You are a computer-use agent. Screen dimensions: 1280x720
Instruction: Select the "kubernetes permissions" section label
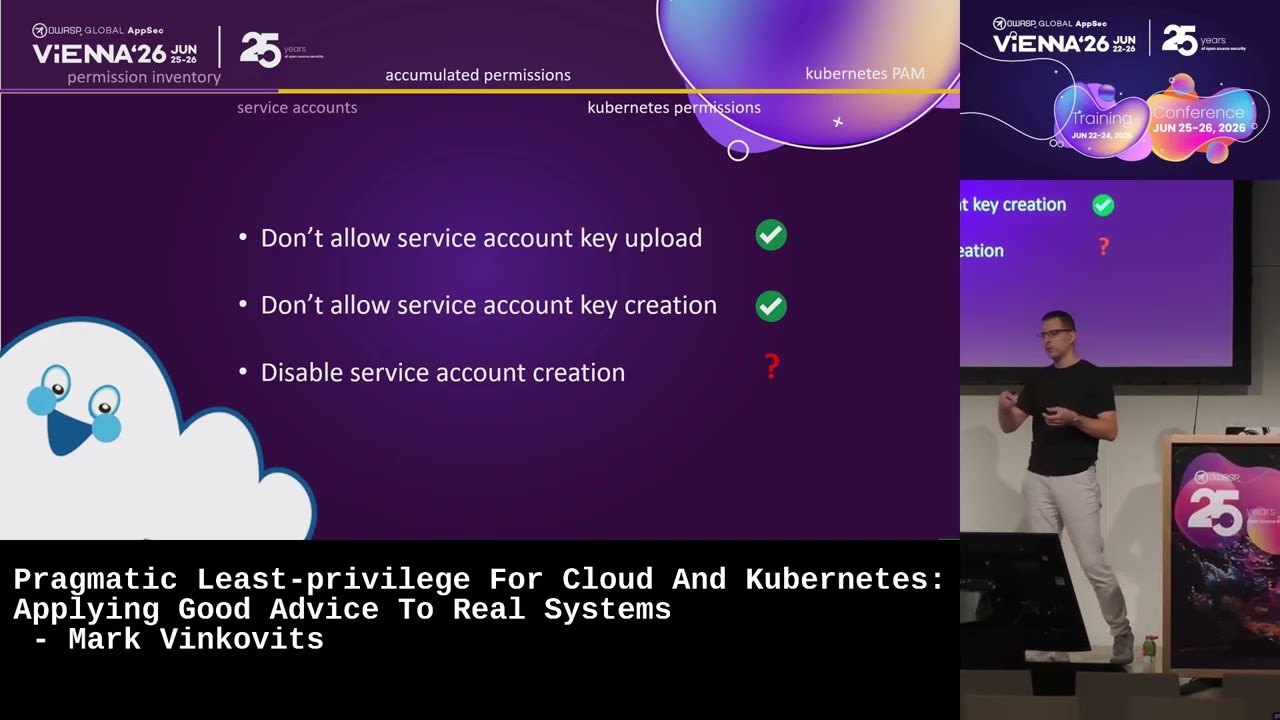tap(674, 107)
